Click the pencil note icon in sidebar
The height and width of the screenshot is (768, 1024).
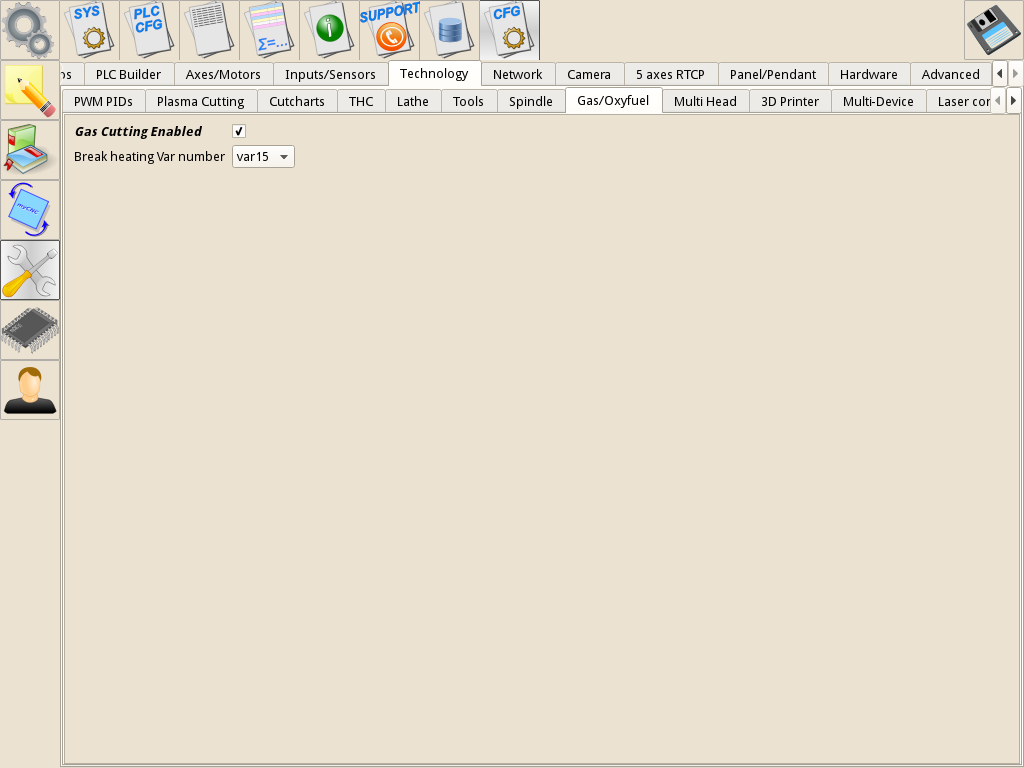pyautogui.click(x=30, y=91)
